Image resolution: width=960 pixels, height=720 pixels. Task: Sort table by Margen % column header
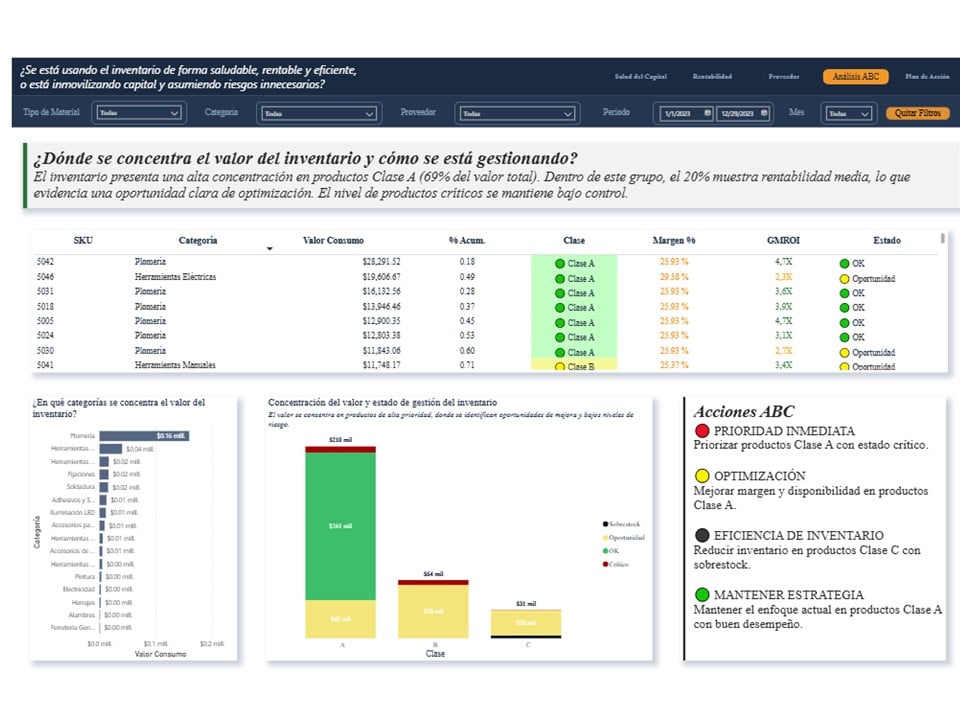coord(673,241)
